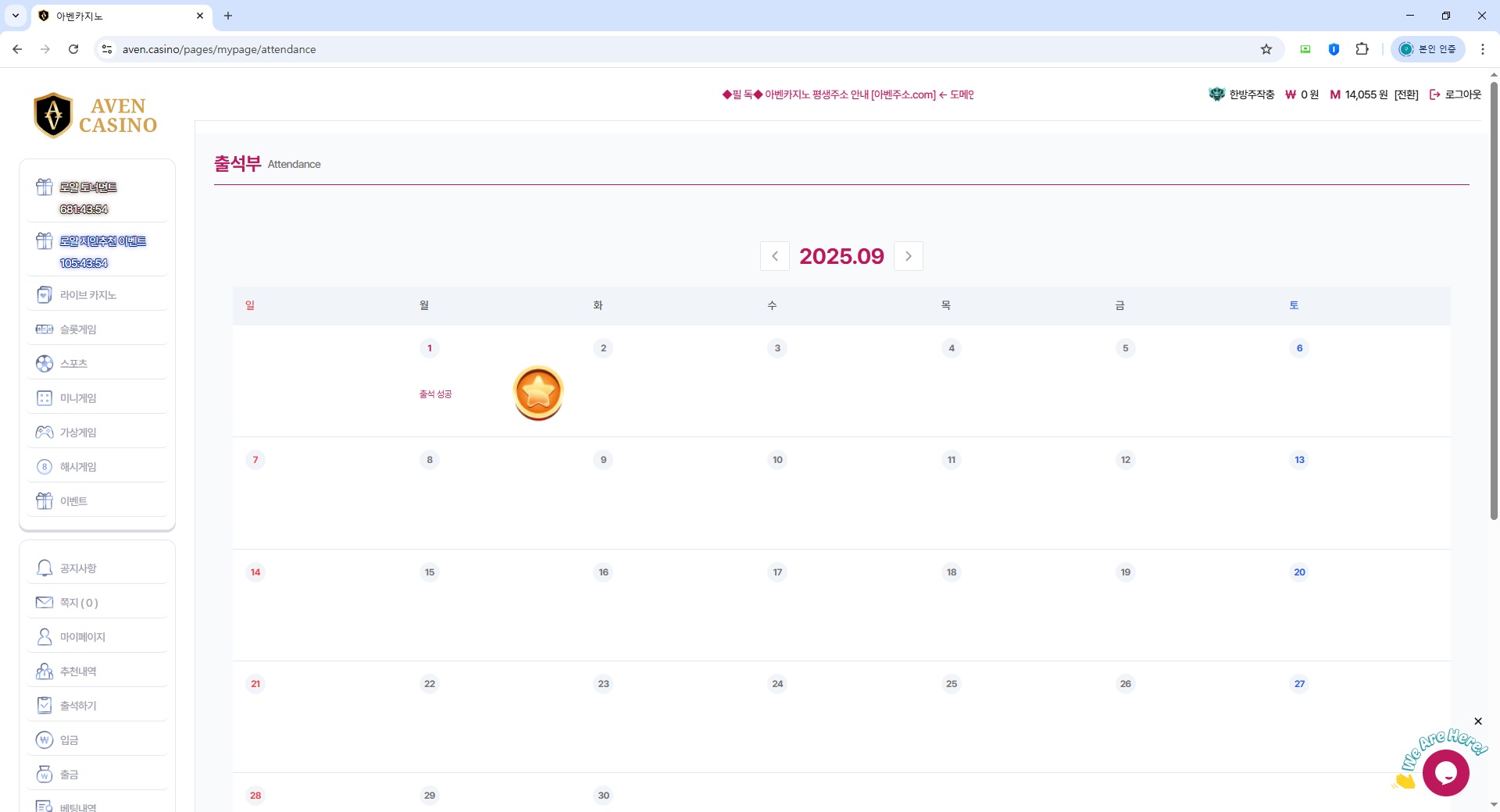Screen dimensions: 1500x812
Task: Go to 마이페이지 in the sidebar
Action: (83, 637)
